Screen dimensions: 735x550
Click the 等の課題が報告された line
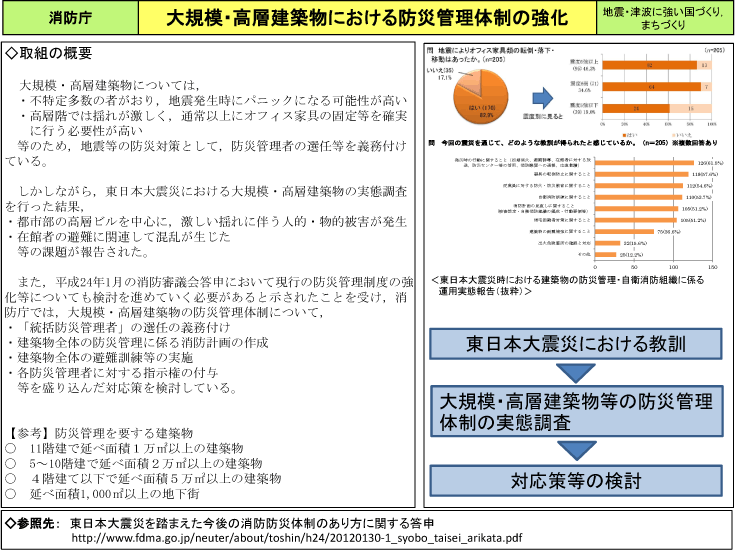point(83,252)
